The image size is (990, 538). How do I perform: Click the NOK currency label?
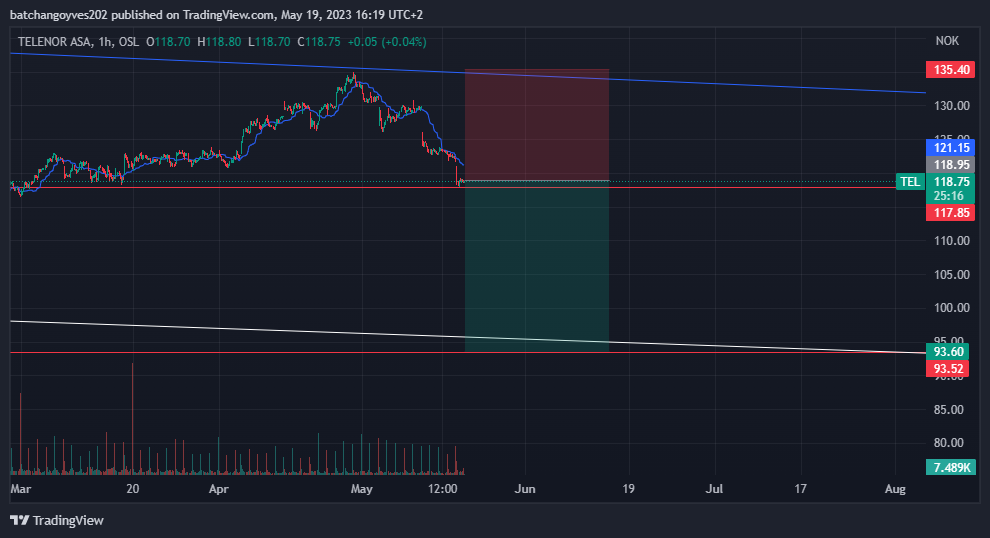coord(946,40)
